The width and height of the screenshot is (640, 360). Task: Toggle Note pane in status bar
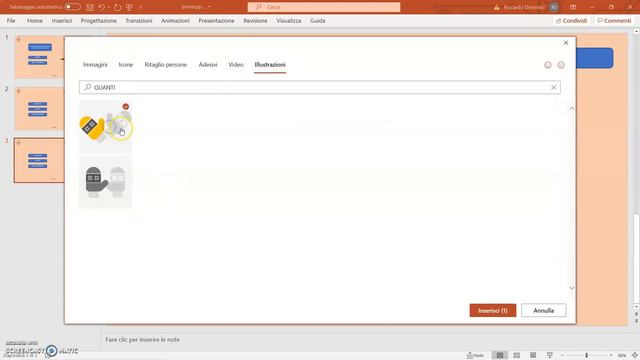(x=475, y=356)
